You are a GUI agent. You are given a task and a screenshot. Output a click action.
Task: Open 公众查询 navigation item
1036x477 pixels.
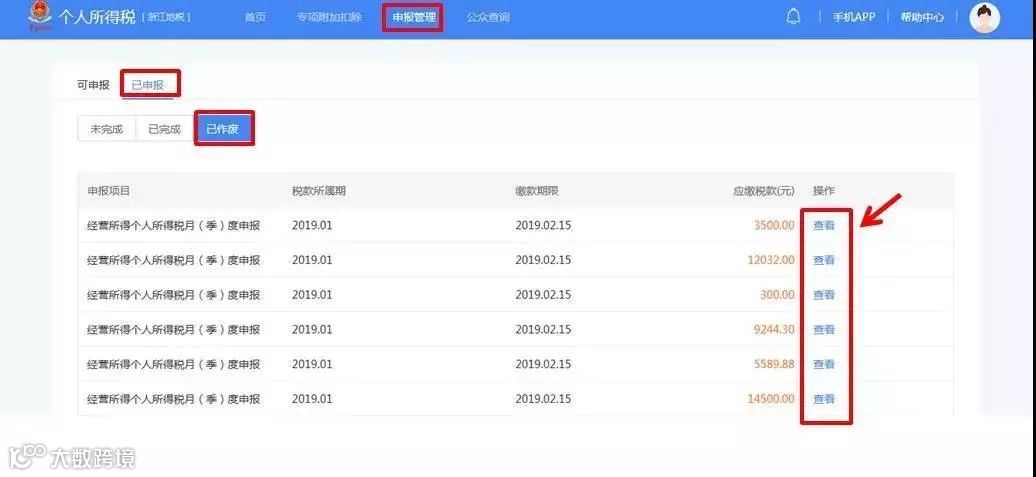click(x=488, y=18)
